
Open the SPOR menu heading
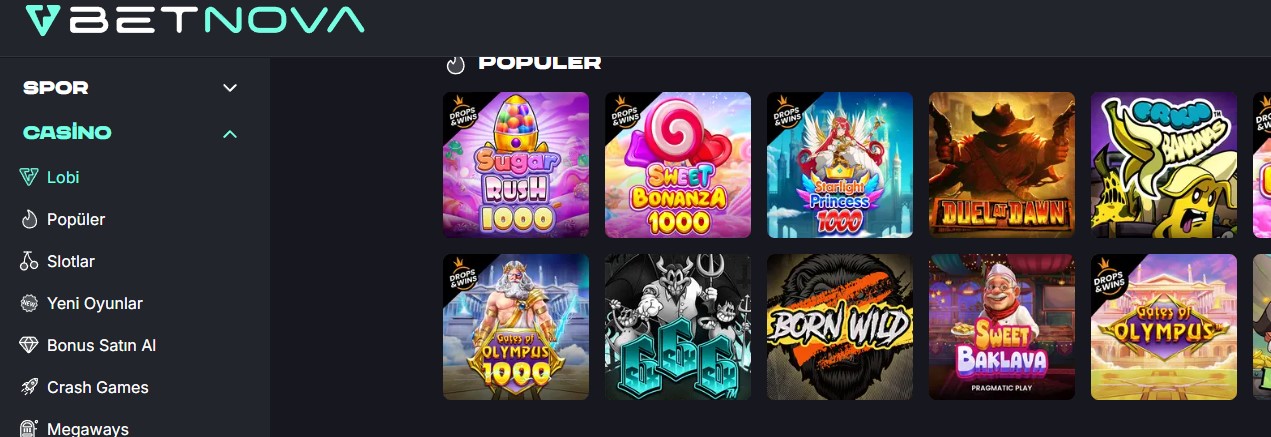point(56,88)
